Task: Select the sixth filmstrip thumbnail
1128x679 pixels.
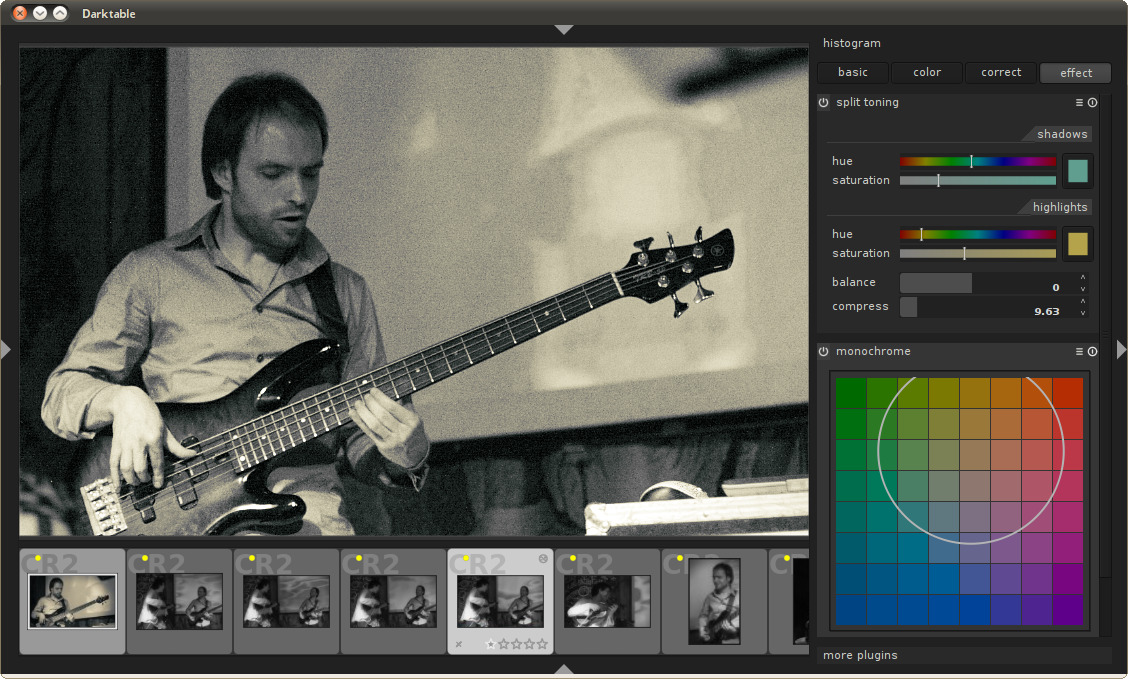Action: tap(607, 601)
